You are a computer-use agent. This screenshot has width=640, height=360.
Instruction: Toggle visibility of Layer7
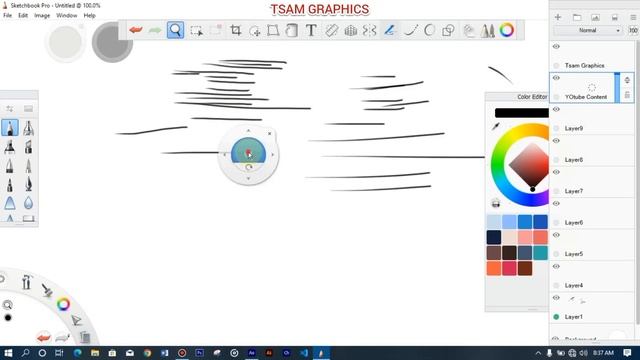coord(556,172)
